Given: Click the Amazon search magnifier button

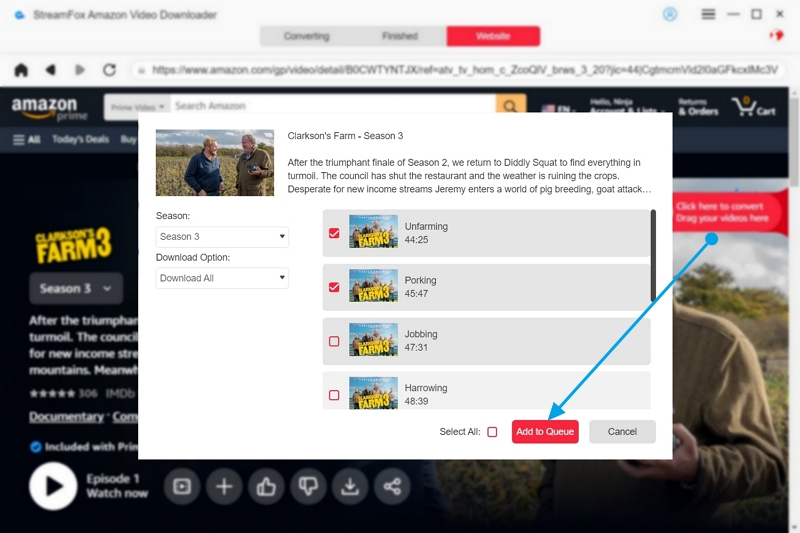Looking at the screenshot, I should pos(510,106).
